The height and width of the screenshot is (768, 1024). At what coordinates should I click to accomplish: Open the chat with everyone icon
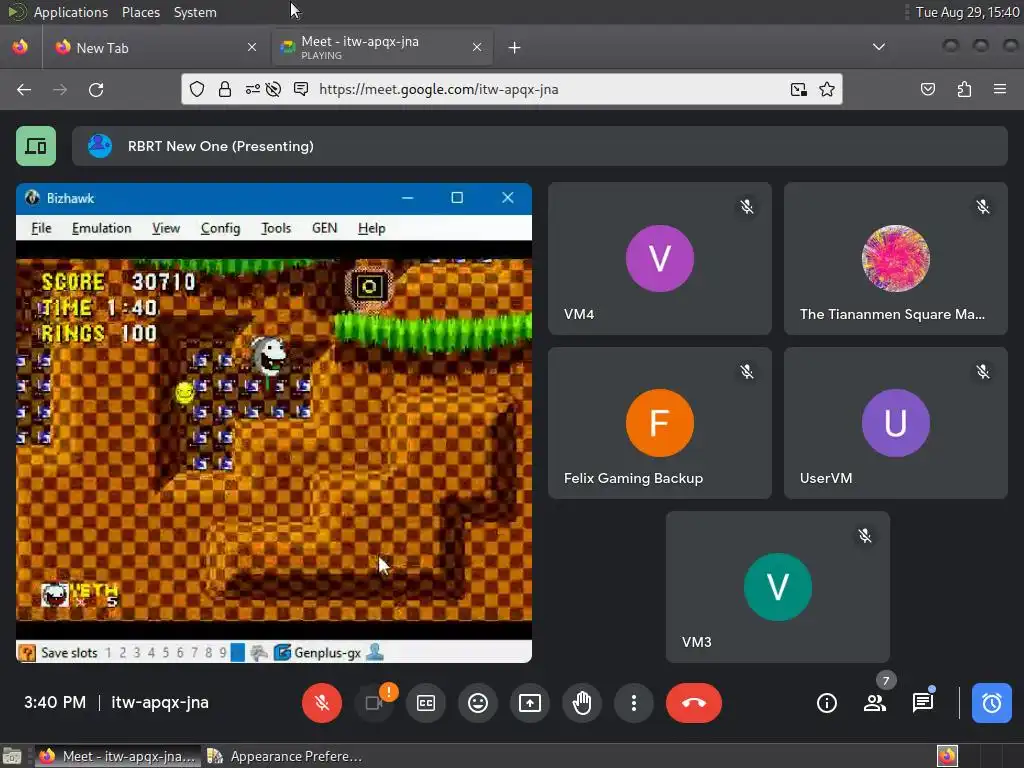click(x=923, y=703)
